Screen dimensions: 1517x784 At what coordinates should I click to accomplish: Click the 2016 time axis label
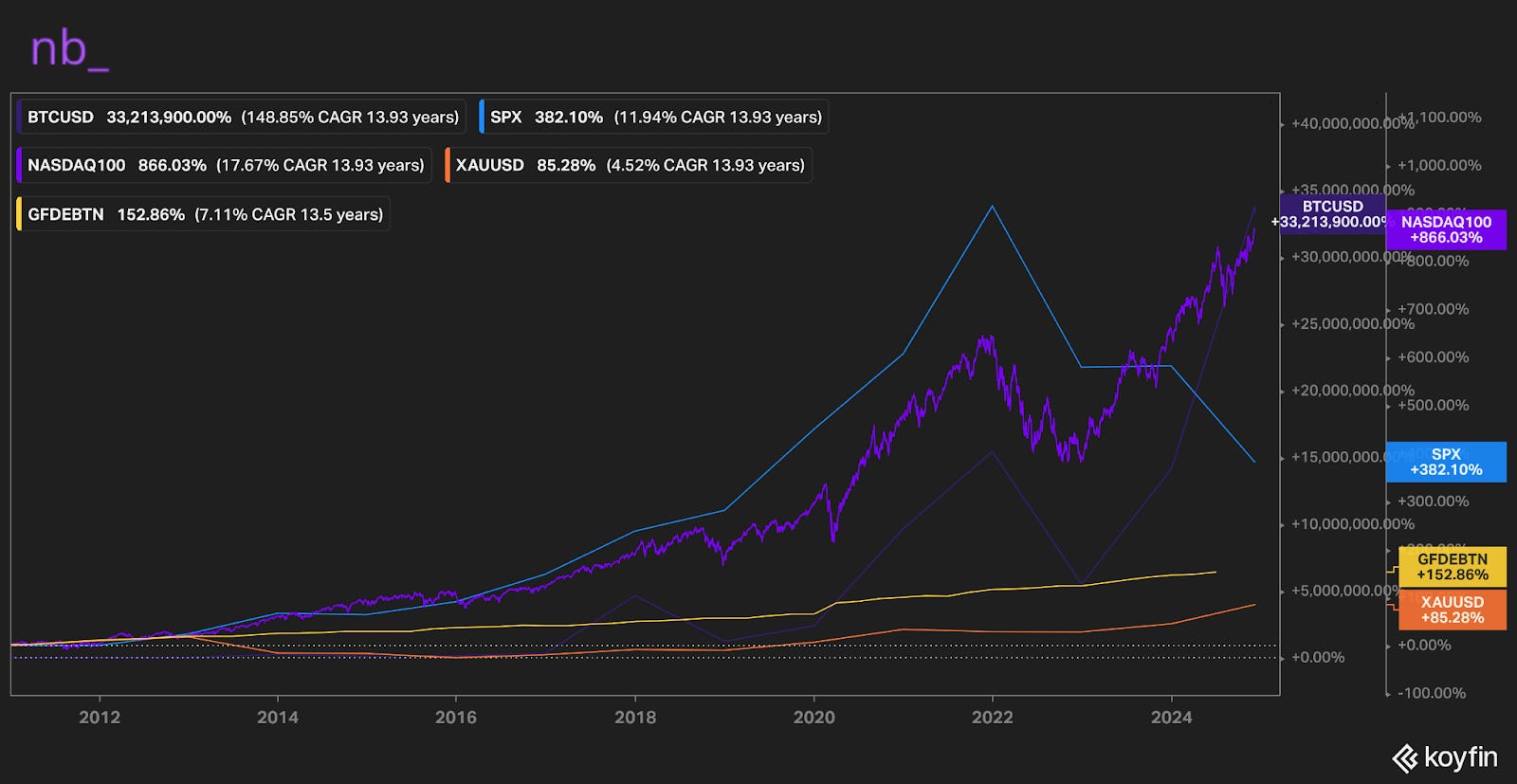tap(456, 718)
